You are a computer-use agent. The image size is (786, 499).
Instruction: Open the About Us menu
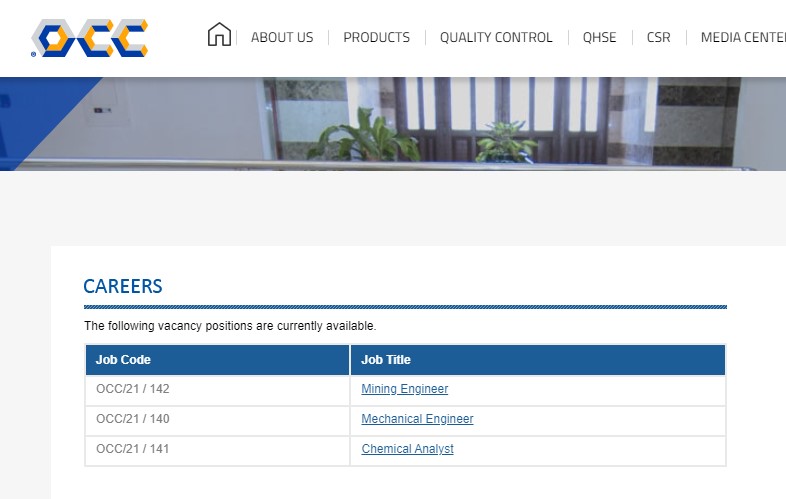coord(282,38)
